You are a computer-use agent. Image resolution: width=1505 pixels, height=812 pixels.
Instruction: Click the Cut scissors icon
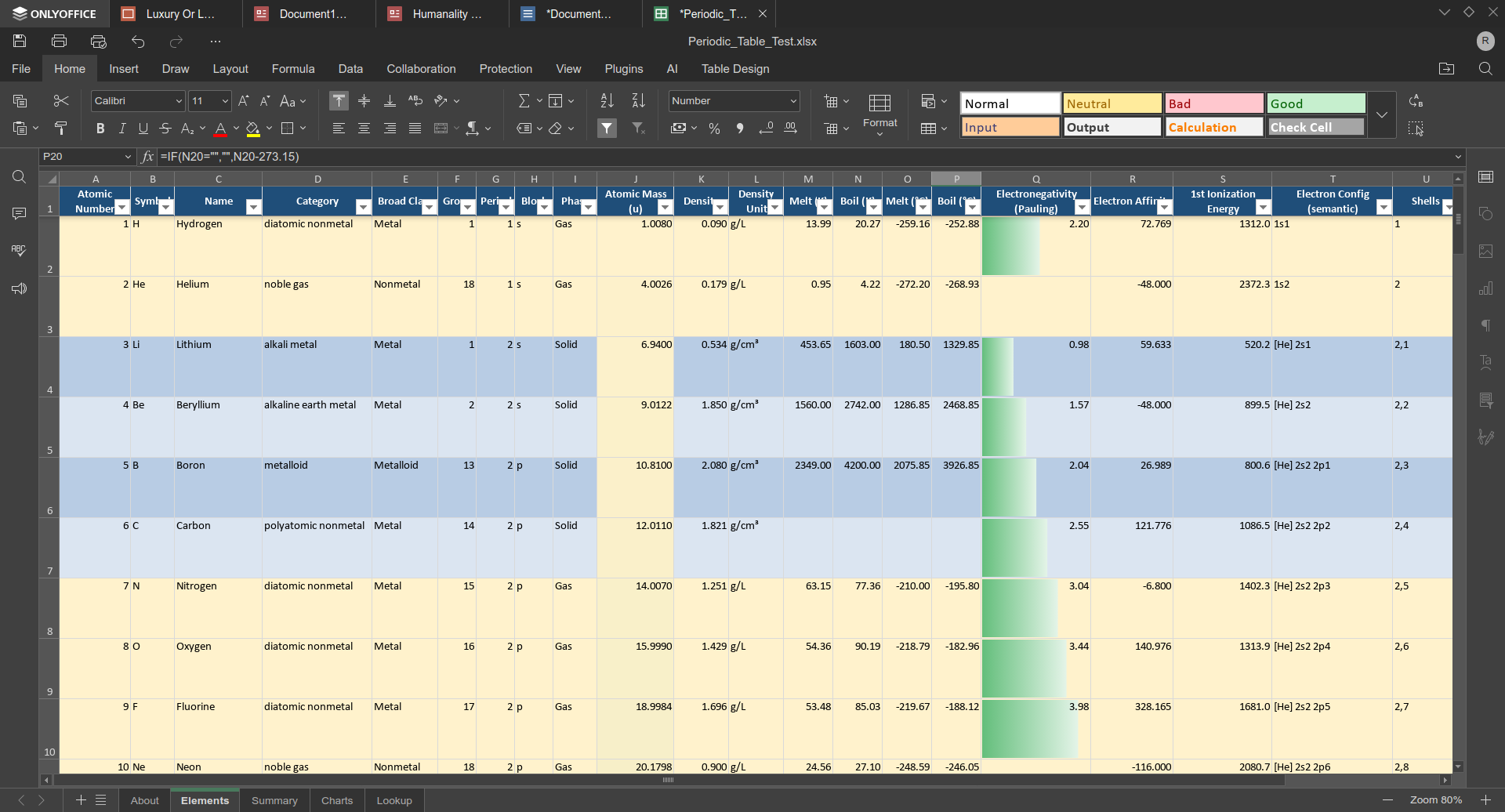[60, 101]
